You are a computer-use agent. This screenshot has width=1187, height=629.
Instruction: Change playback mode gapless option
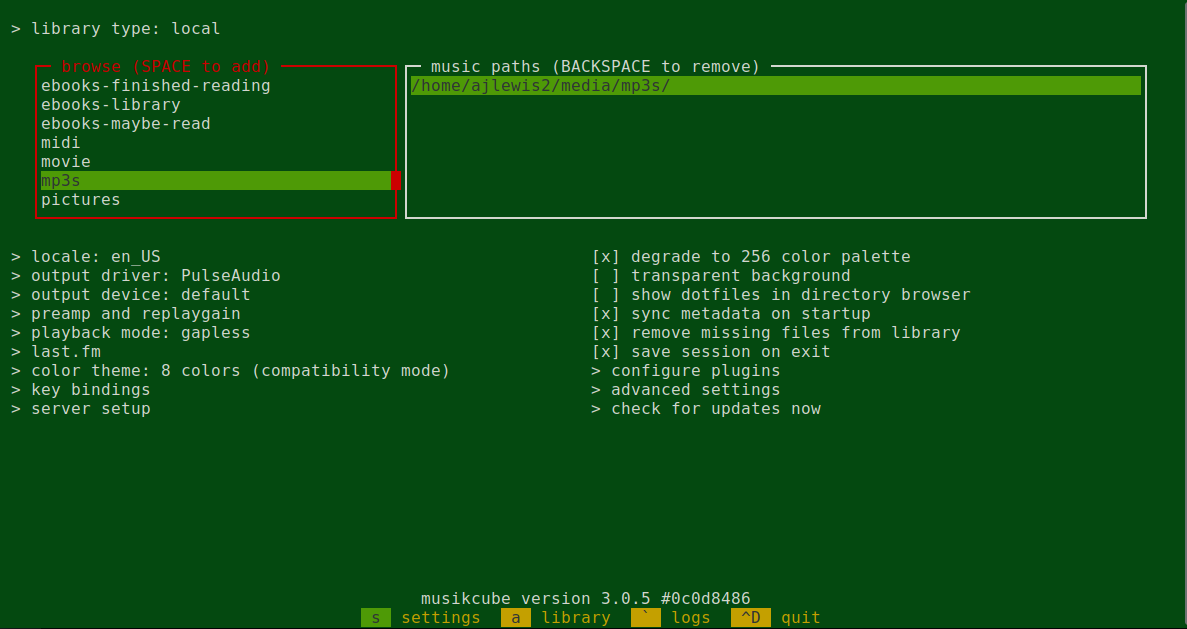(130, 332)
